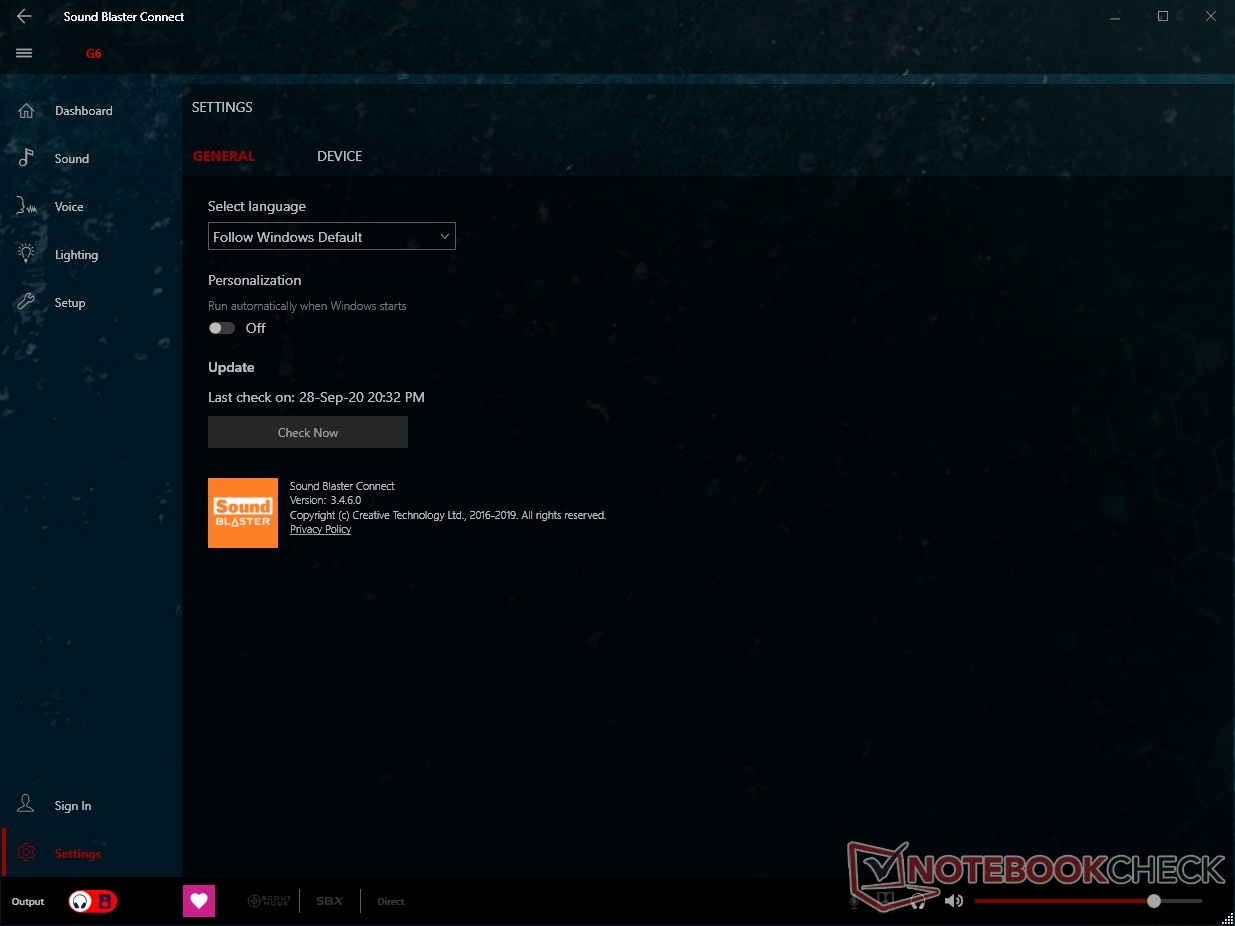
Task: Click the Last check on date text
Action: click(316, 397)
